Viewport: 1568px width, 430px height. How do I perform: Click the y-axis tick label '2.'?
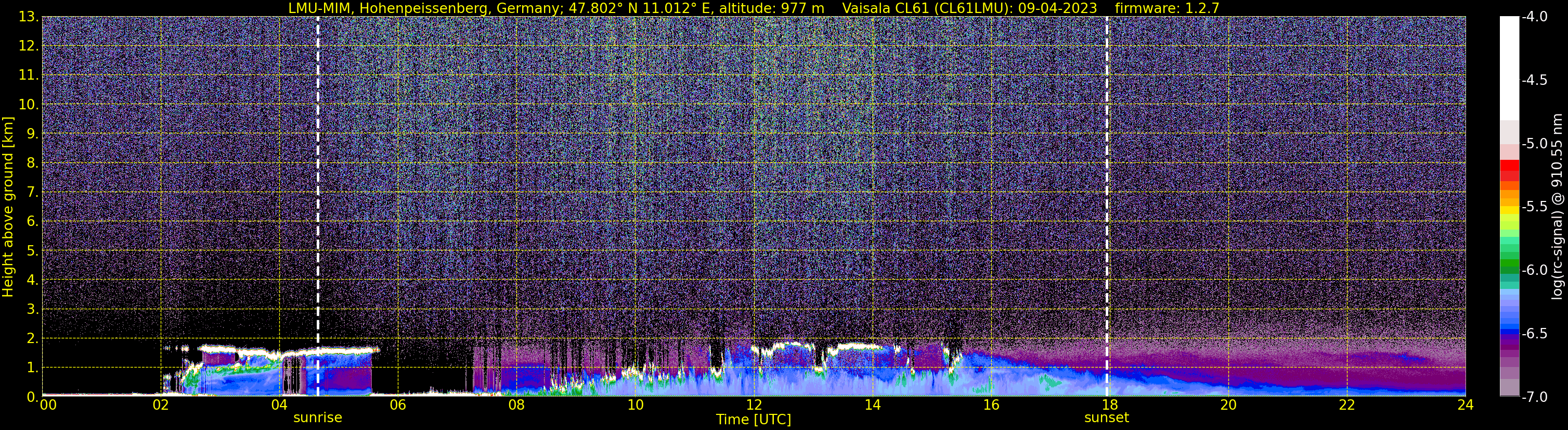pyautogui.click(x=33, y=339)
